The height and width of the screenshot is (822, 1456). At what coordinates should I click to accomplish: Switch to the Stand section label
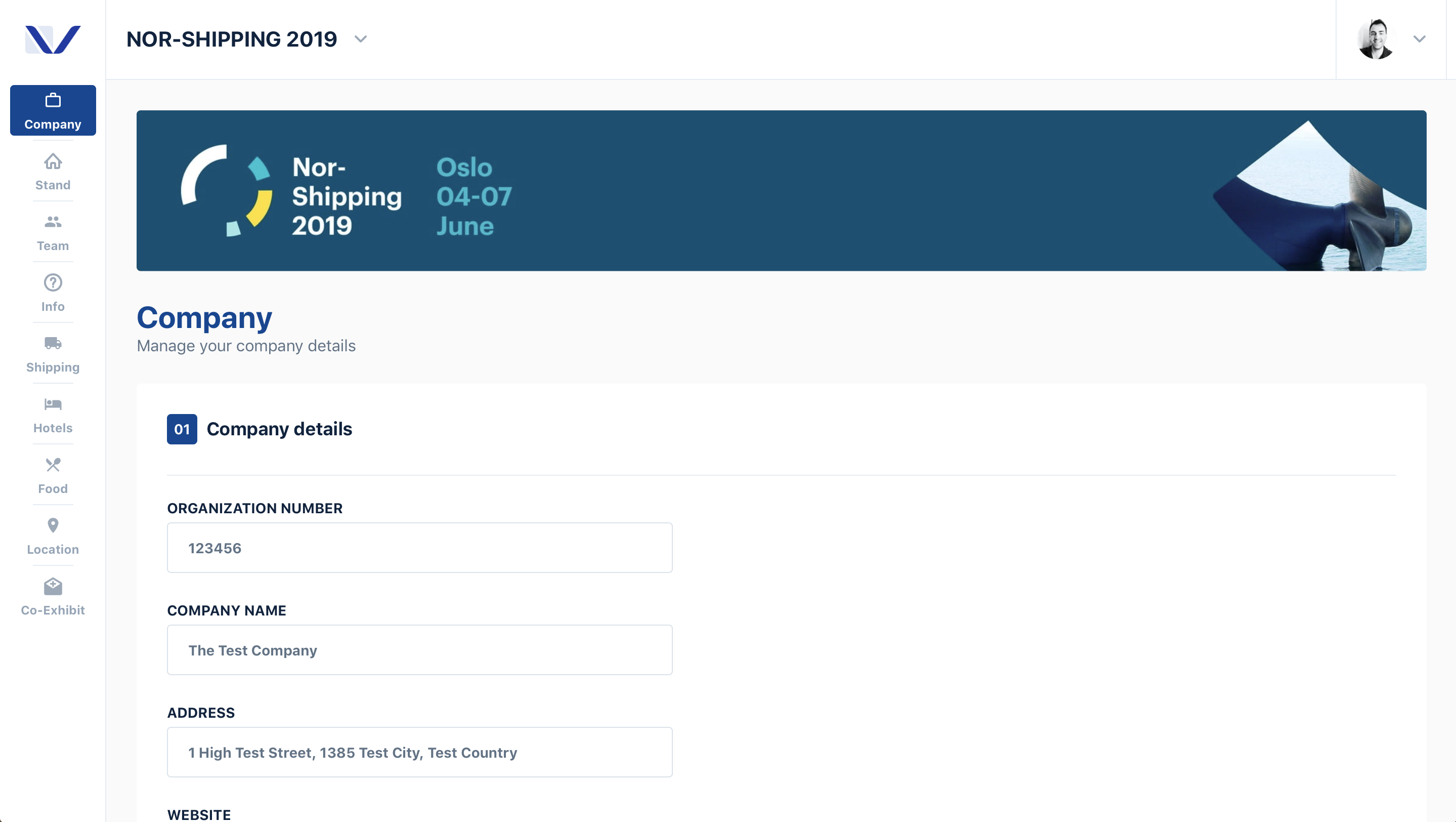(53, 185)
